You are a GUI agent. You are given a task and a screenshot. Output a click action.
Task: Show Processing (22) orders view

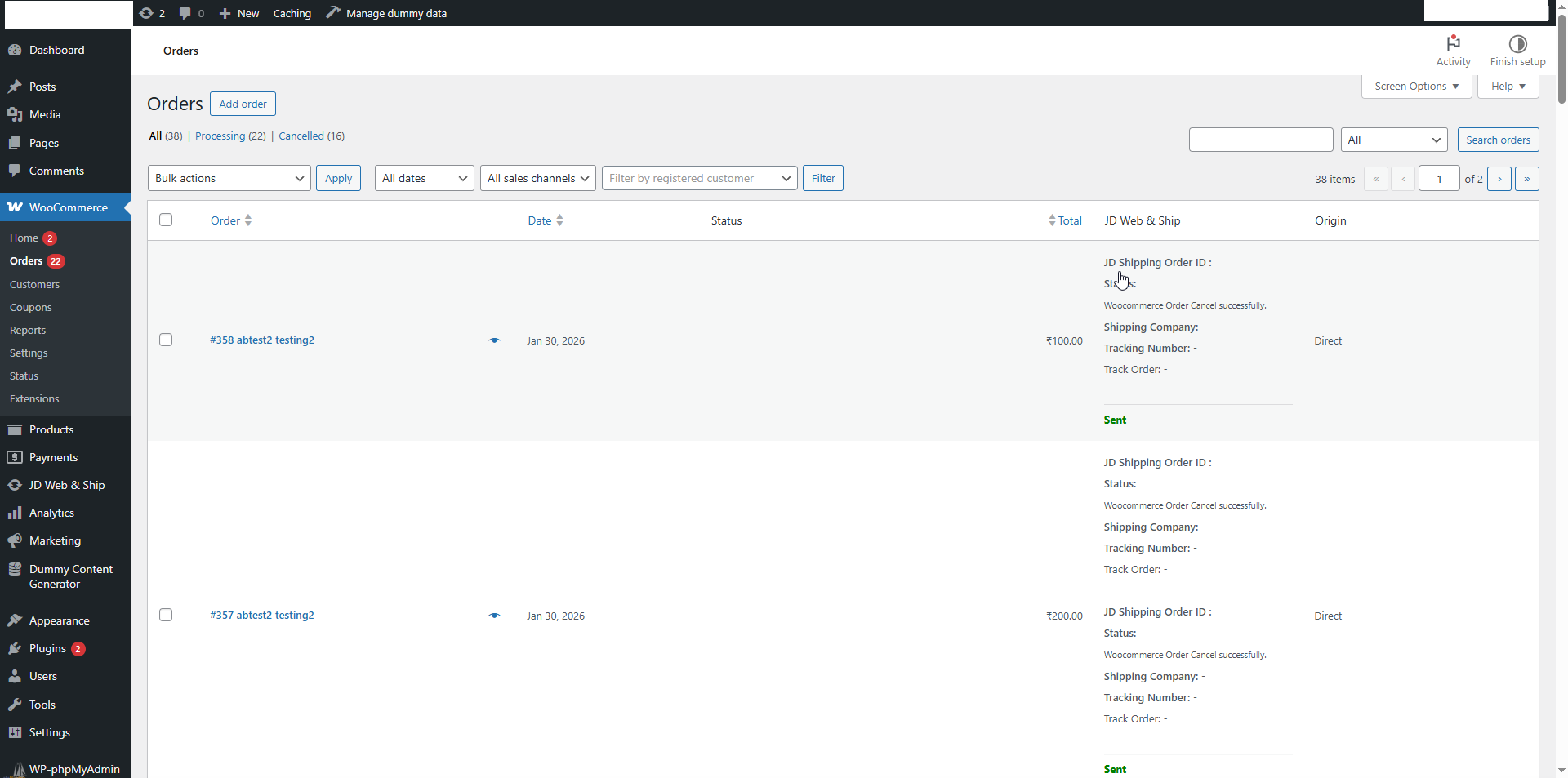click(x=230, y=136)
